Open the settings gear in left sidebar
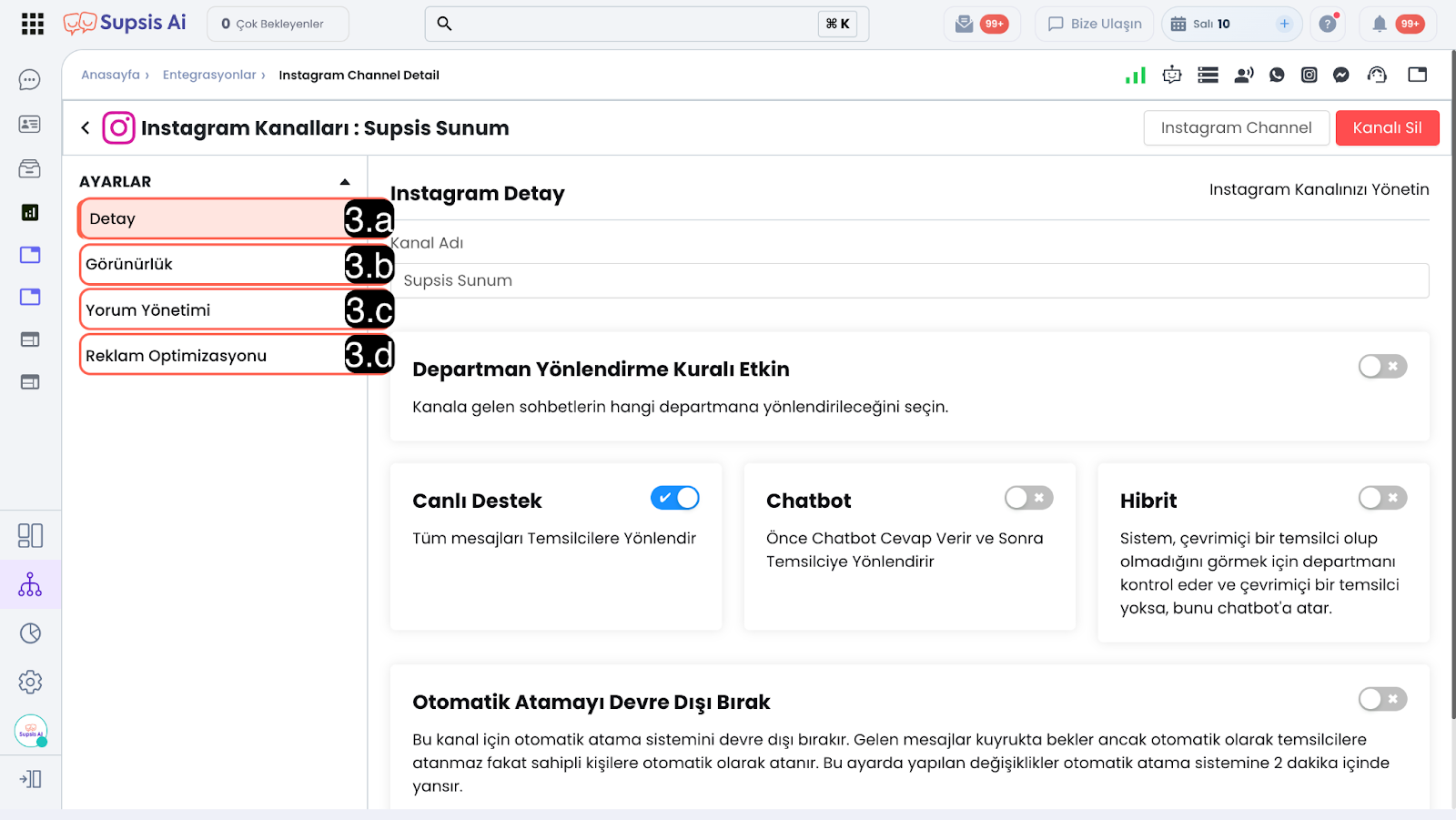Viewport: 1456px width, 820px height. tap(30, 682)
